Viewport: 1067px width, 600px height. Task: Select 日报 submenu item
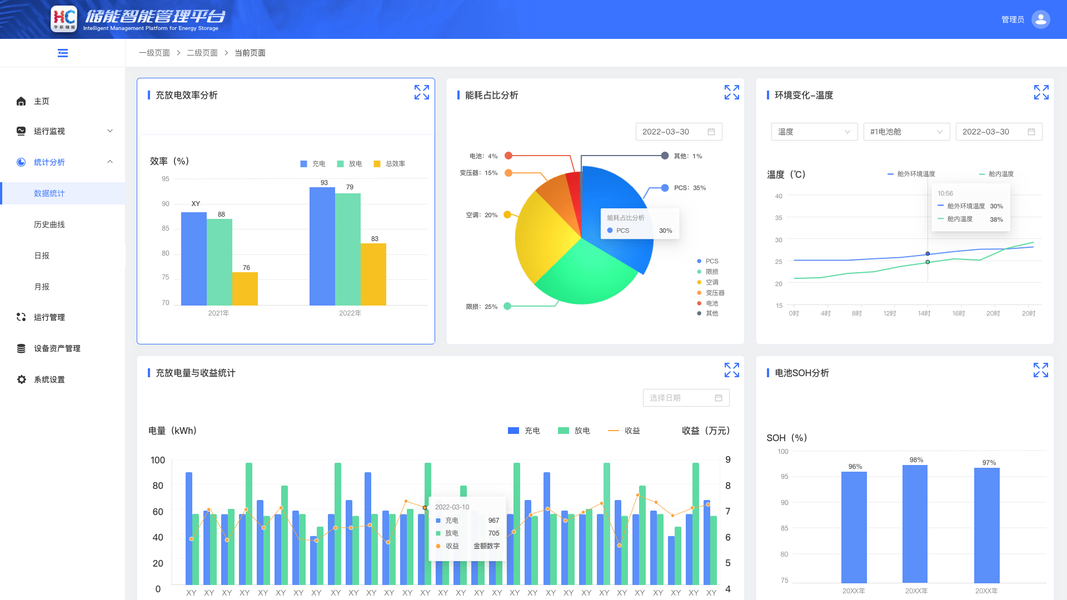[x=42, y=256]
